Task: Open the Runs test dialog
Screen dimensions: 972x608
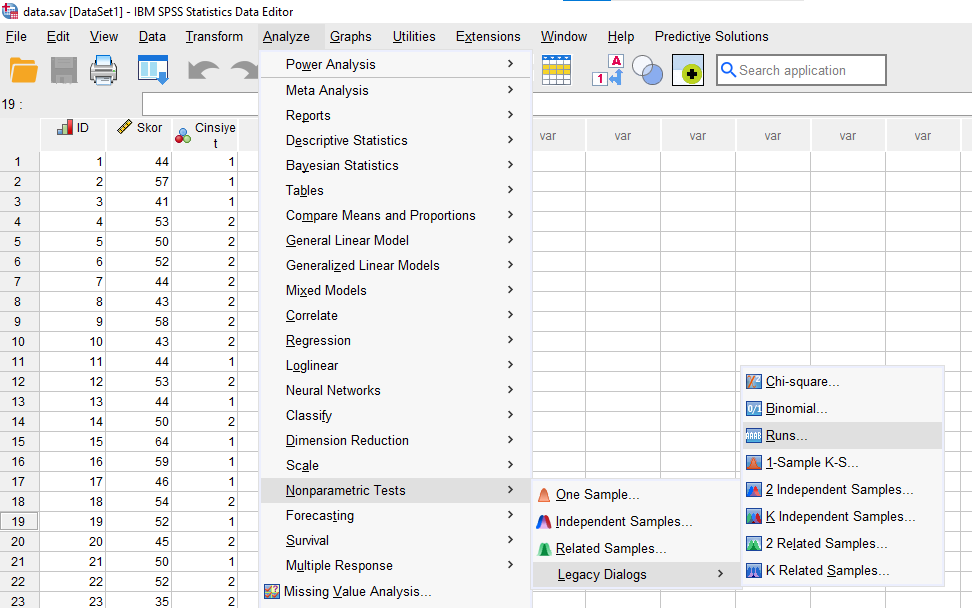Action: (786, 436)
